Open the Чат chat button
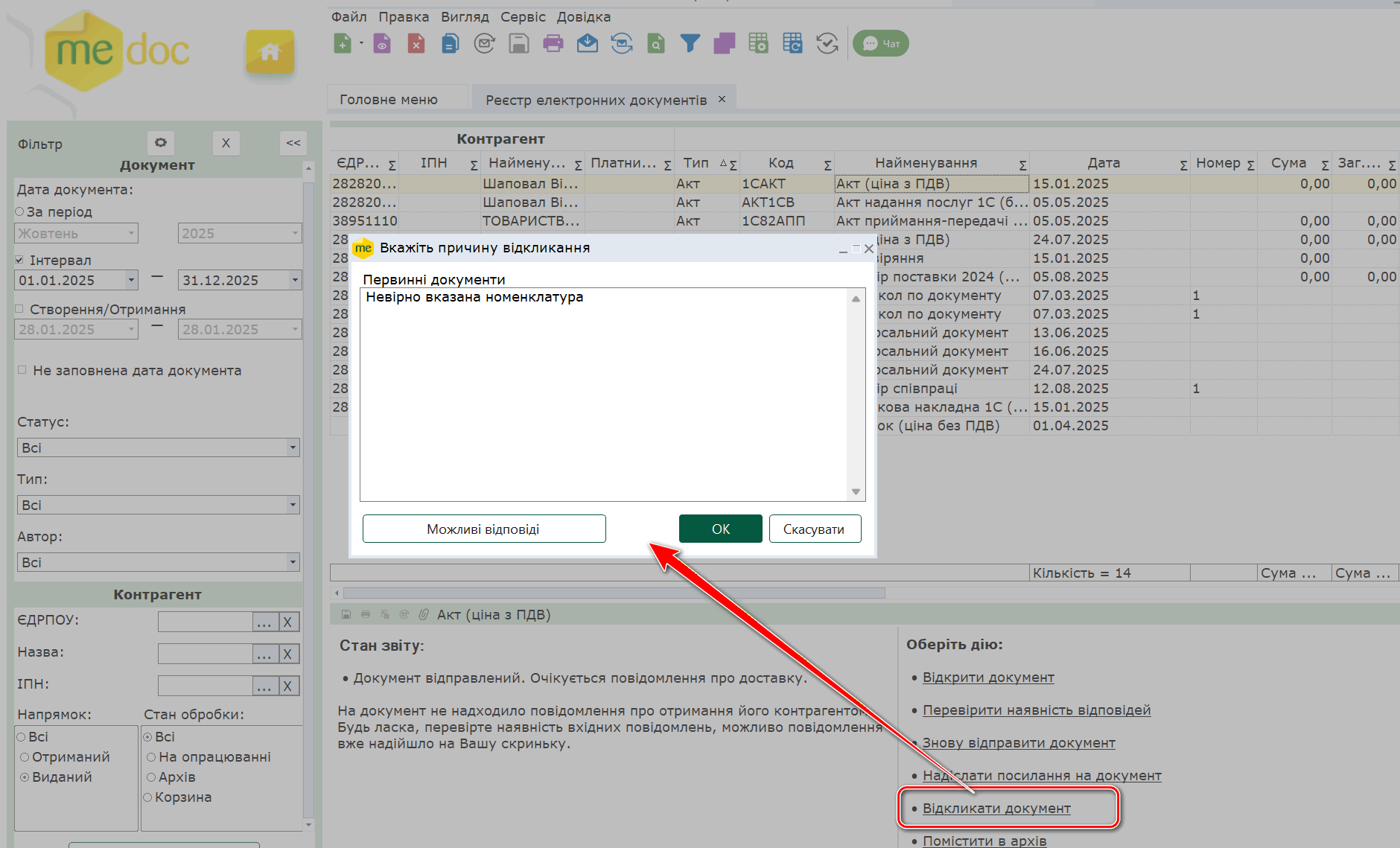Viewport: 1400px width, 848px height. tap(881, 44)
